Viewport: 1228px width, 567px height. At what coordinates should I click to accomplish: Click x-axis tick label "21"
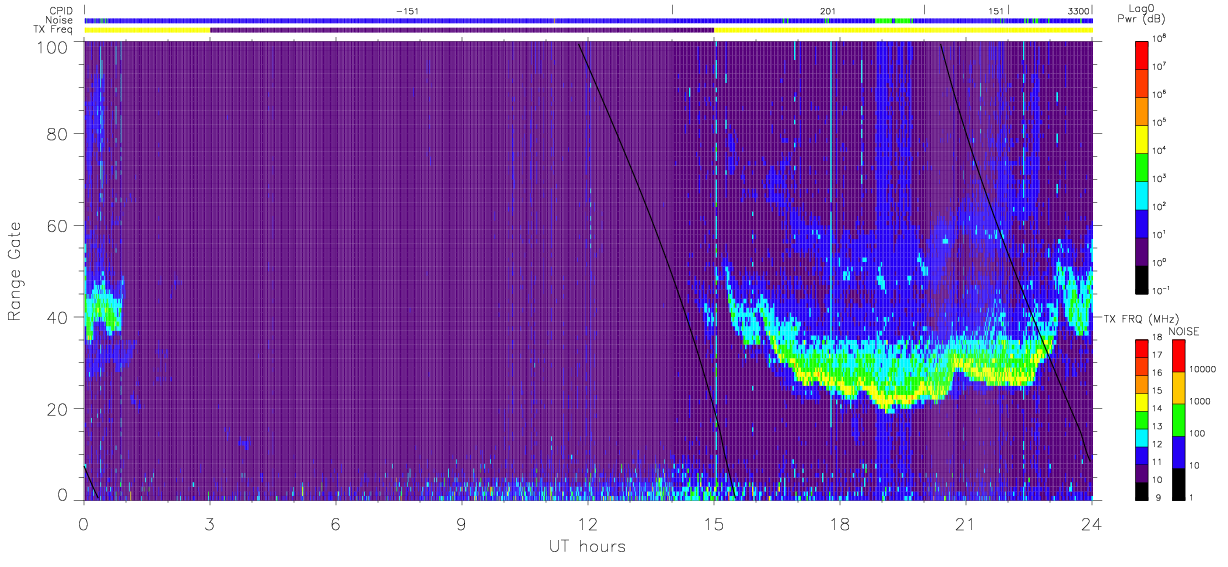(x=966, y=524)
